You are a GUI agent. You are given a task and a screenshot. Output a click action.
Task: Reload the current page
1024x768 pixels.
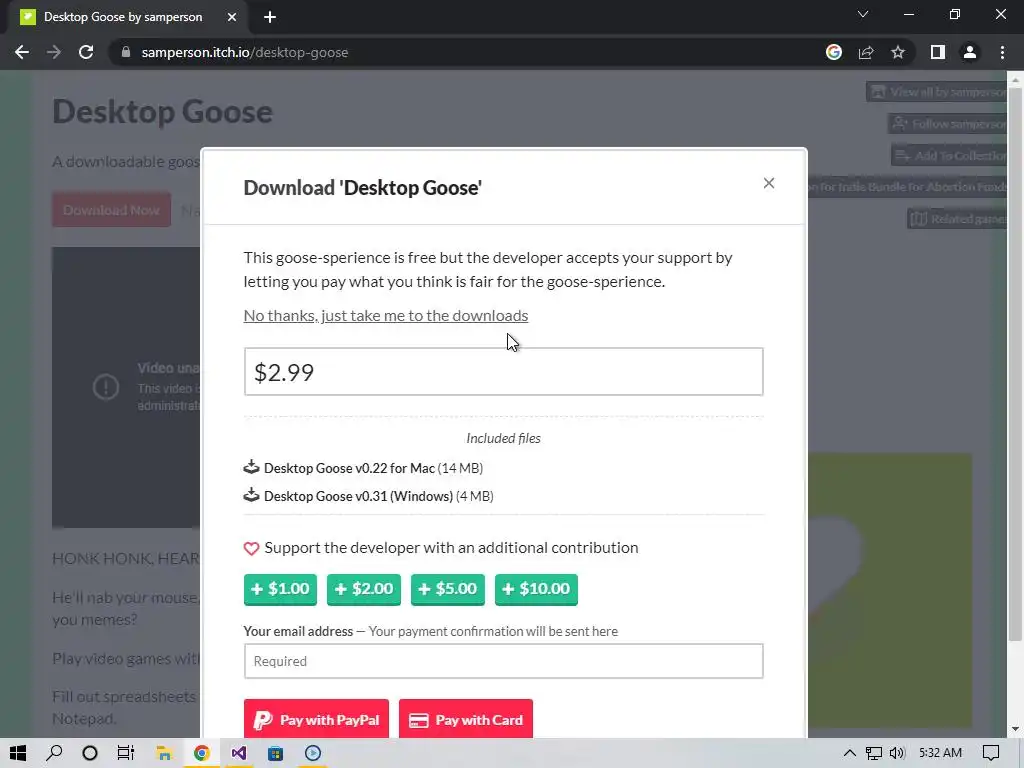tap(86, 52)
